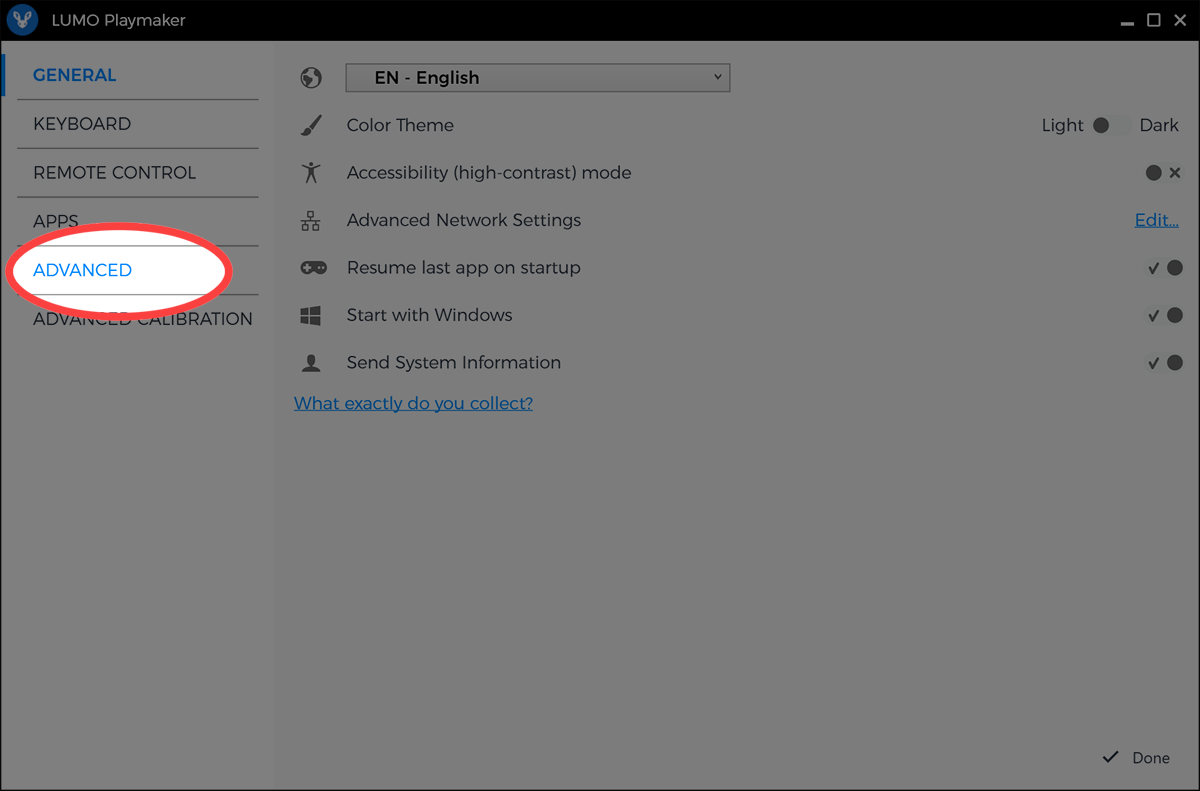
Task: Click the globe language icon
Action: tap(311, 78)
